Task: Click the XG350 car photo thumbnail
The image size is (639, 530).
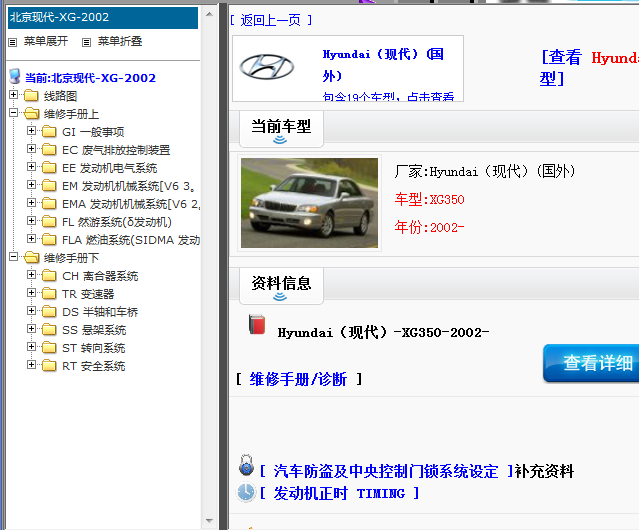Action: [309, 203]
